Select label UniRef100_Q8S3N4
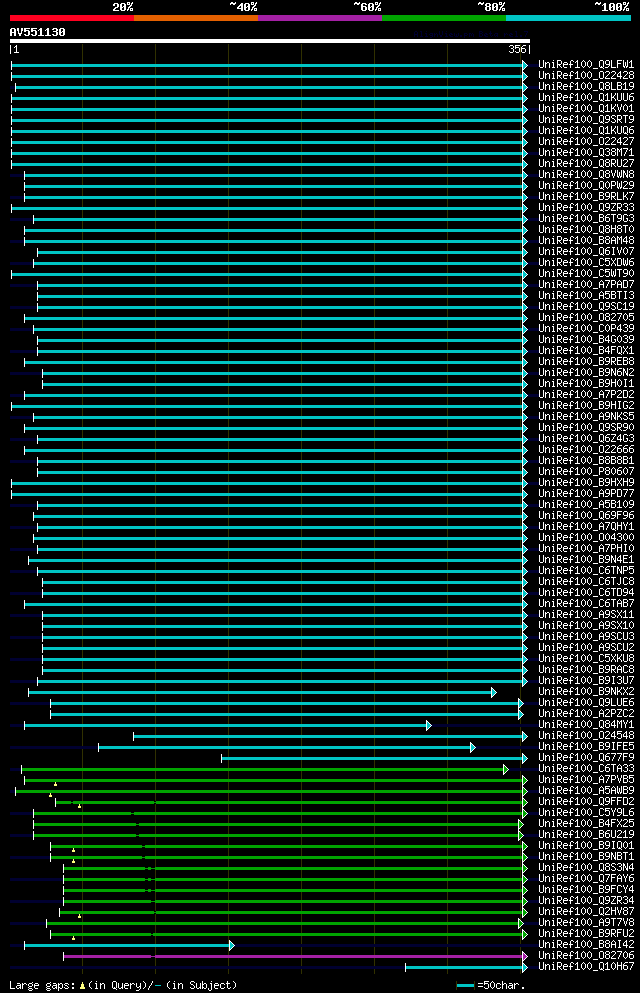 coord(586,868)
